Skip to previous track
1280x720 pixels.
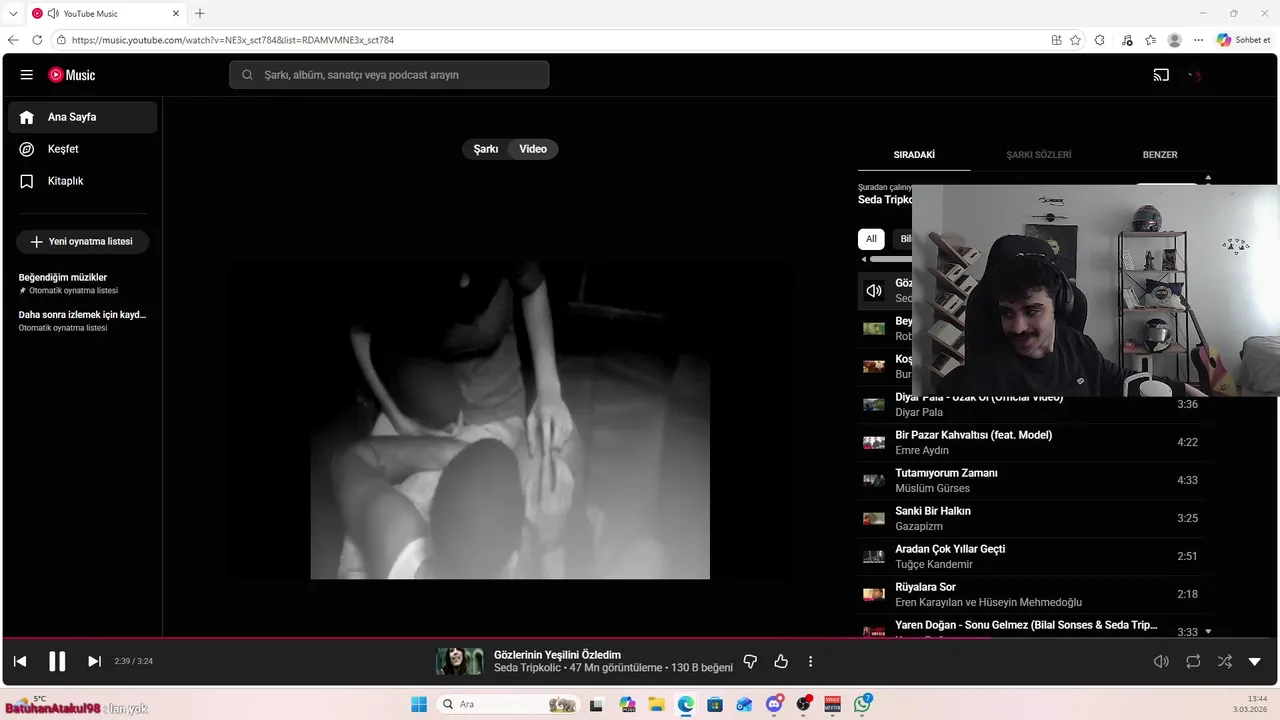(20, 661)
